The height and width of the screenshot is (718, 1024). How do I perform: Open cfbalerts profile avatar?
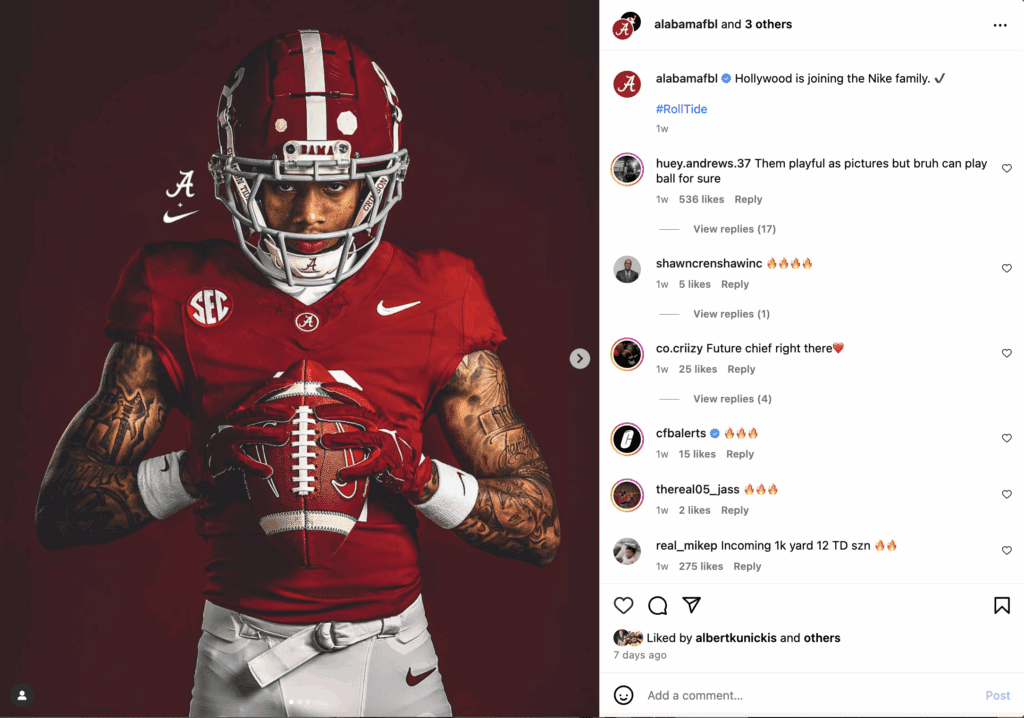pos(627,439)
